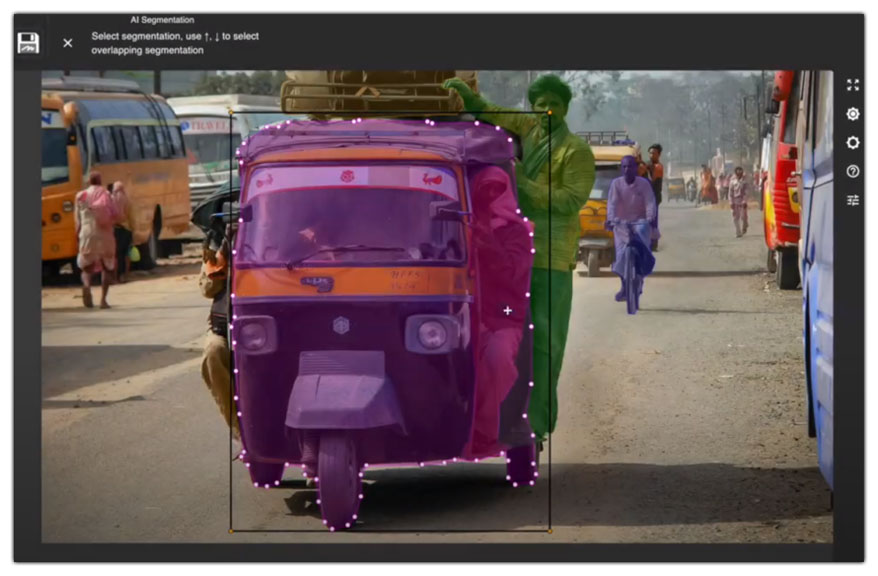Click the yellow auto-rickshaw in the background
Image resolution: width=878 pixels, height=576 pixels.
click(598, 200)
